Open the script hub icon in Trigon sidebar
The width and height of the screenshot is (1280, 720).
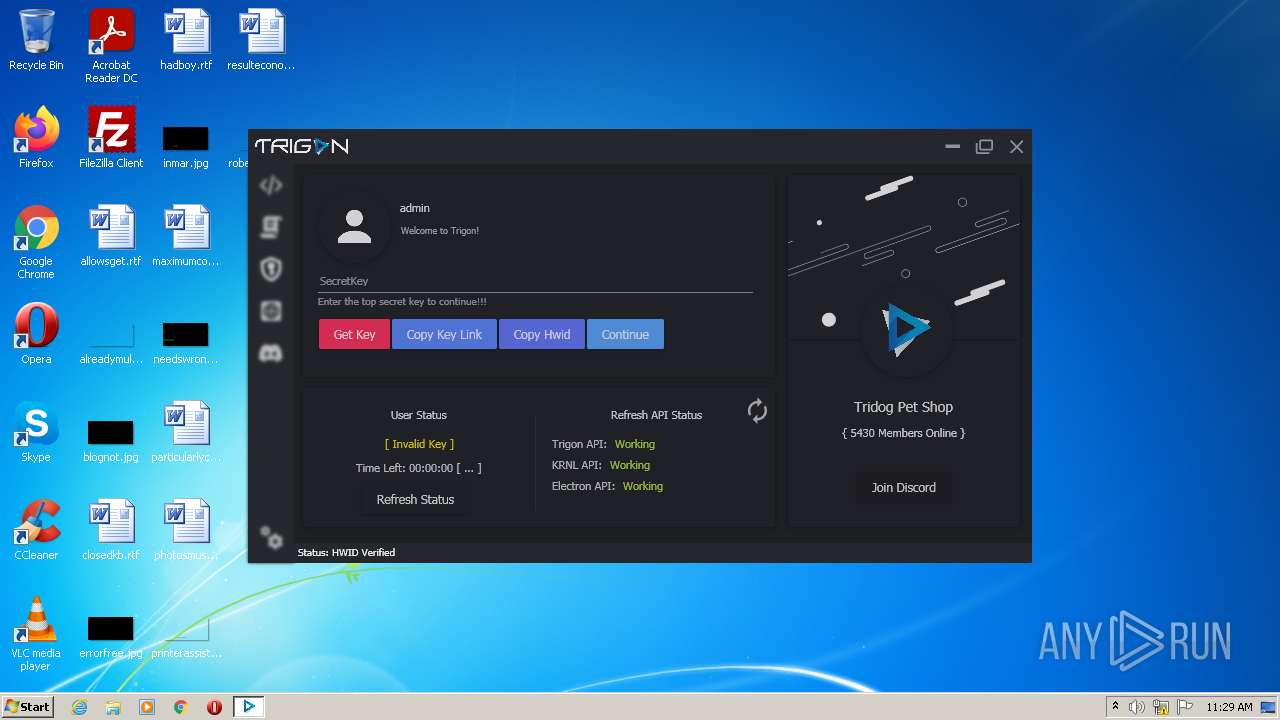[270, 227]
